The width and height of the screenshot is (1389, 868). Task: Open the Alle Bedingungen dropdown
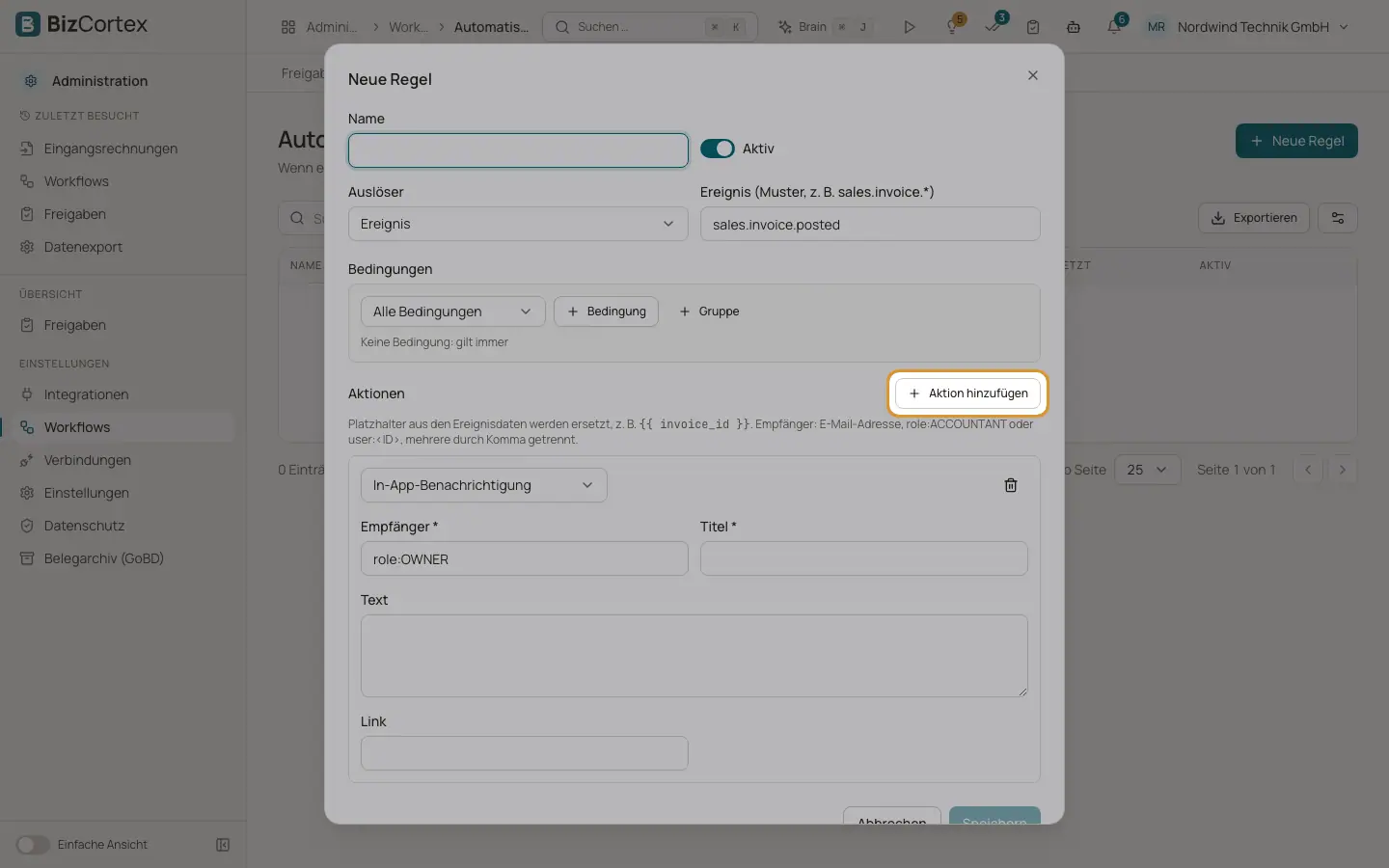pyautogui.click(x=452, y=312)
